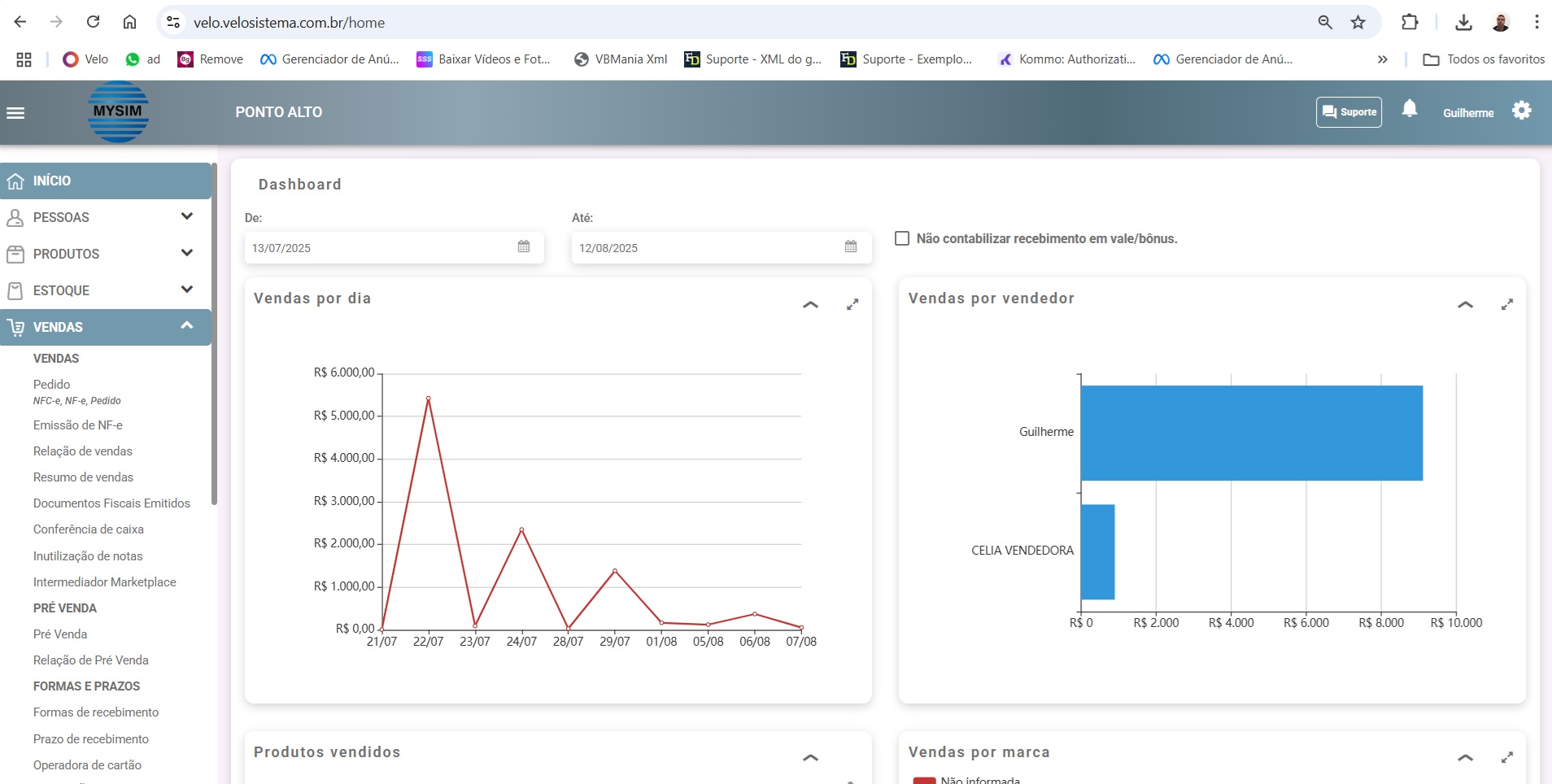Viewport: 1552px width, 784px height.
Task: Click the Suporte button
Action: (x=1349, y=112)
